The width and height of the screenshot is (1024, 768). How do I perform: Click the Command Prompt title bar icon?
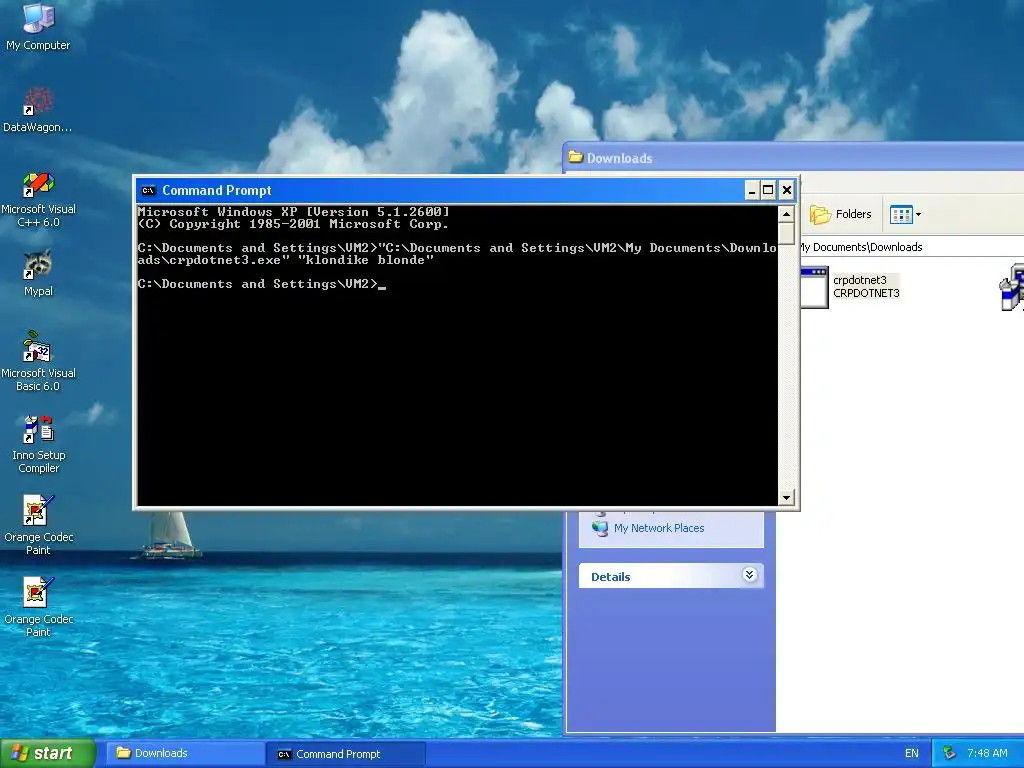[148, 191]
